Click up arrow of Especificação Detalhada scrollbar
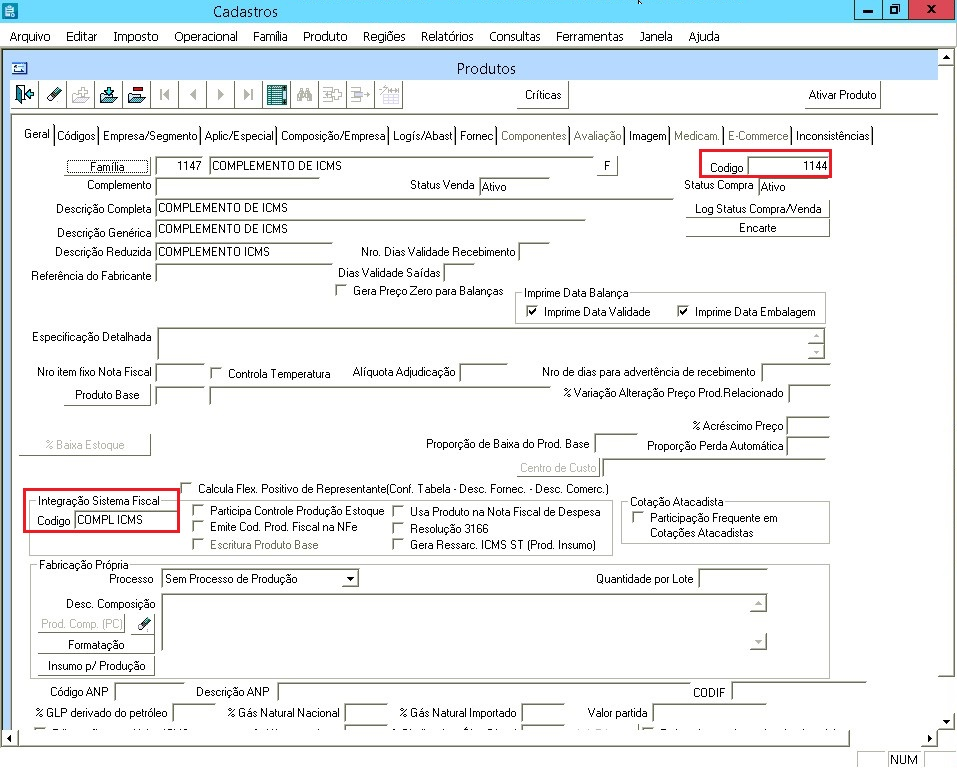 coord(816,336)
